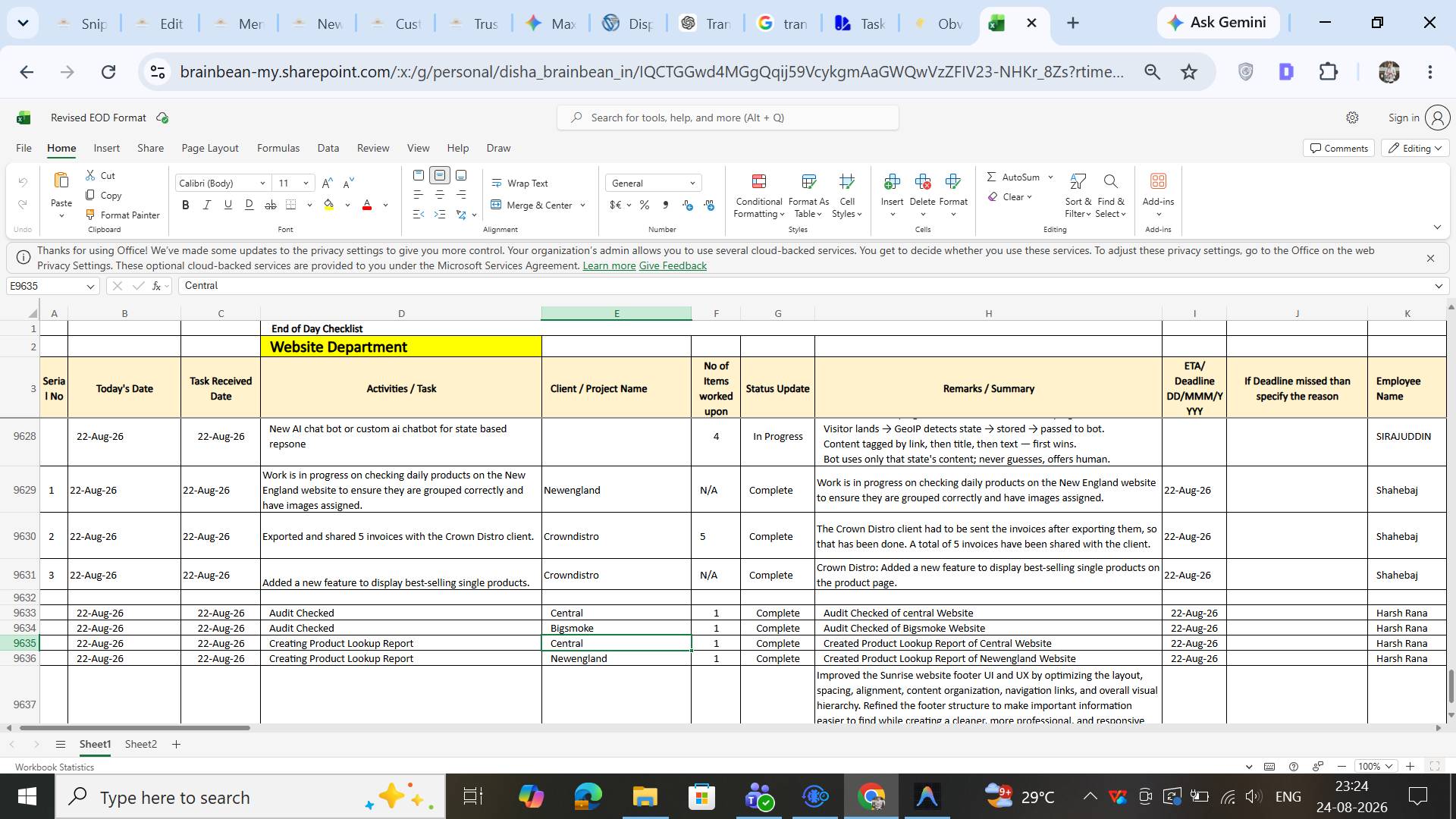Click the Delete cells icon
1456x819 pixels.
click(x=922, y=181)
